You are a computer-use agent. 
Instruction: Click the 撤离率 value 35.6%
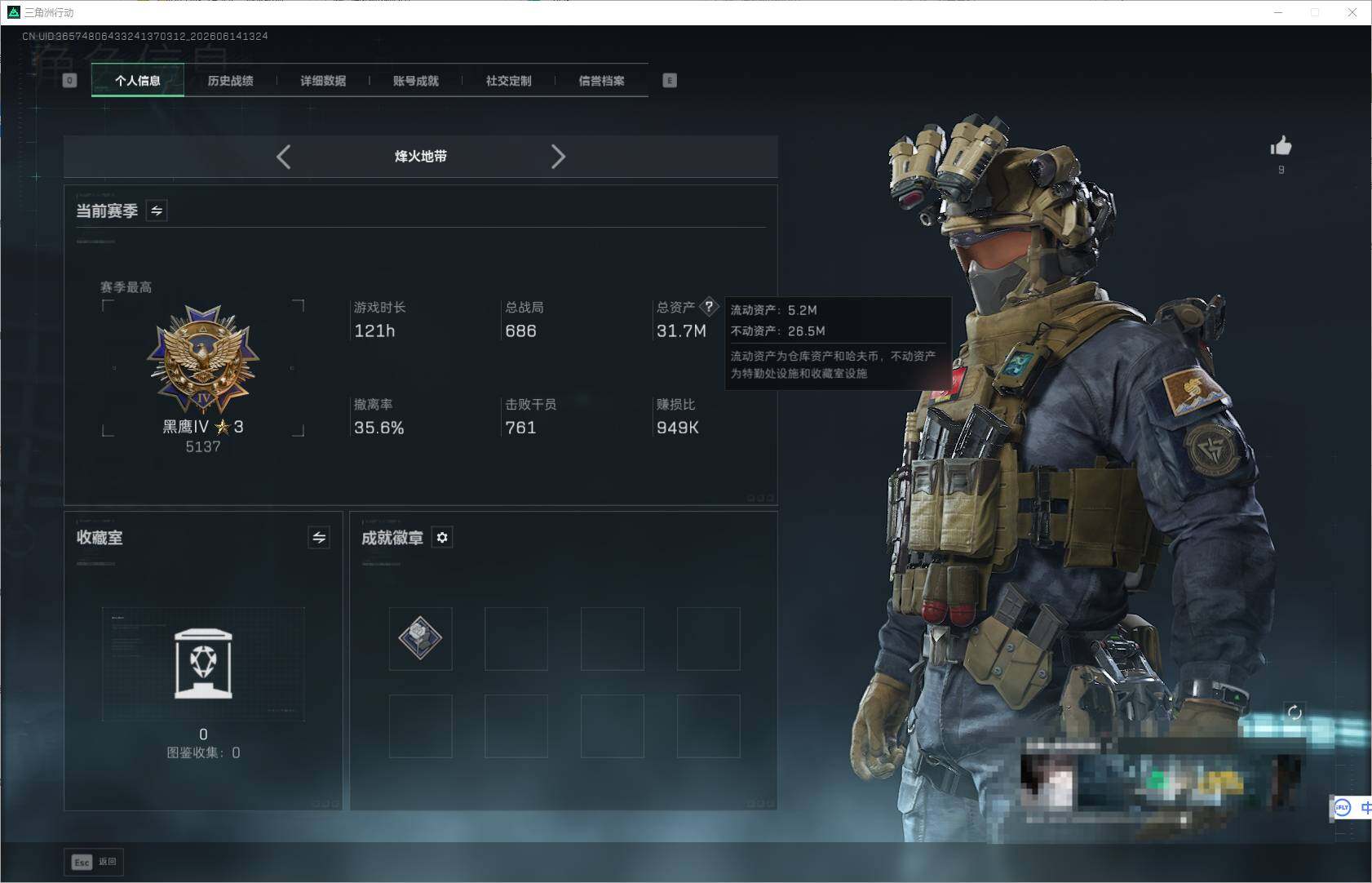tap(379, 428)
